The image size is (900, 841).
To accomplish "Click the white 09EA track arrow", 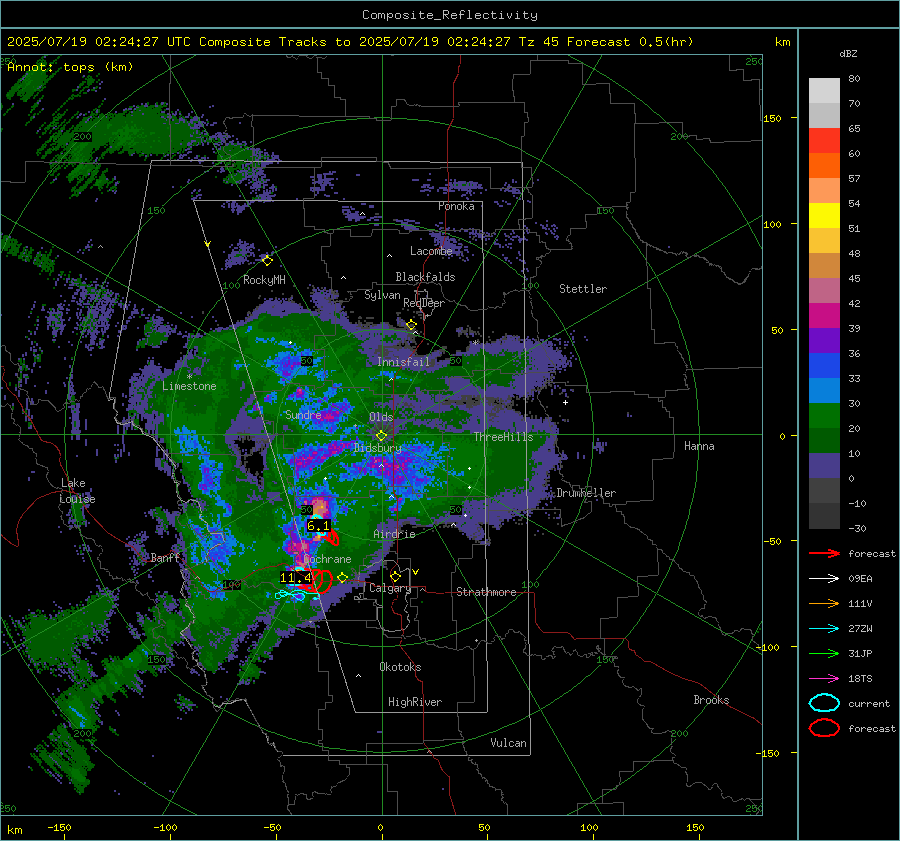I will click(824, 579).
